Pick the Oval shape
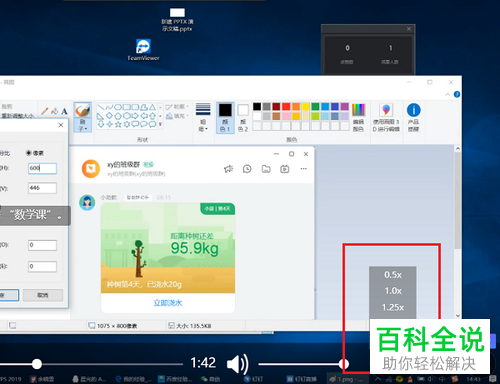Viewport: 500px width, 384px height. point(118,107)
